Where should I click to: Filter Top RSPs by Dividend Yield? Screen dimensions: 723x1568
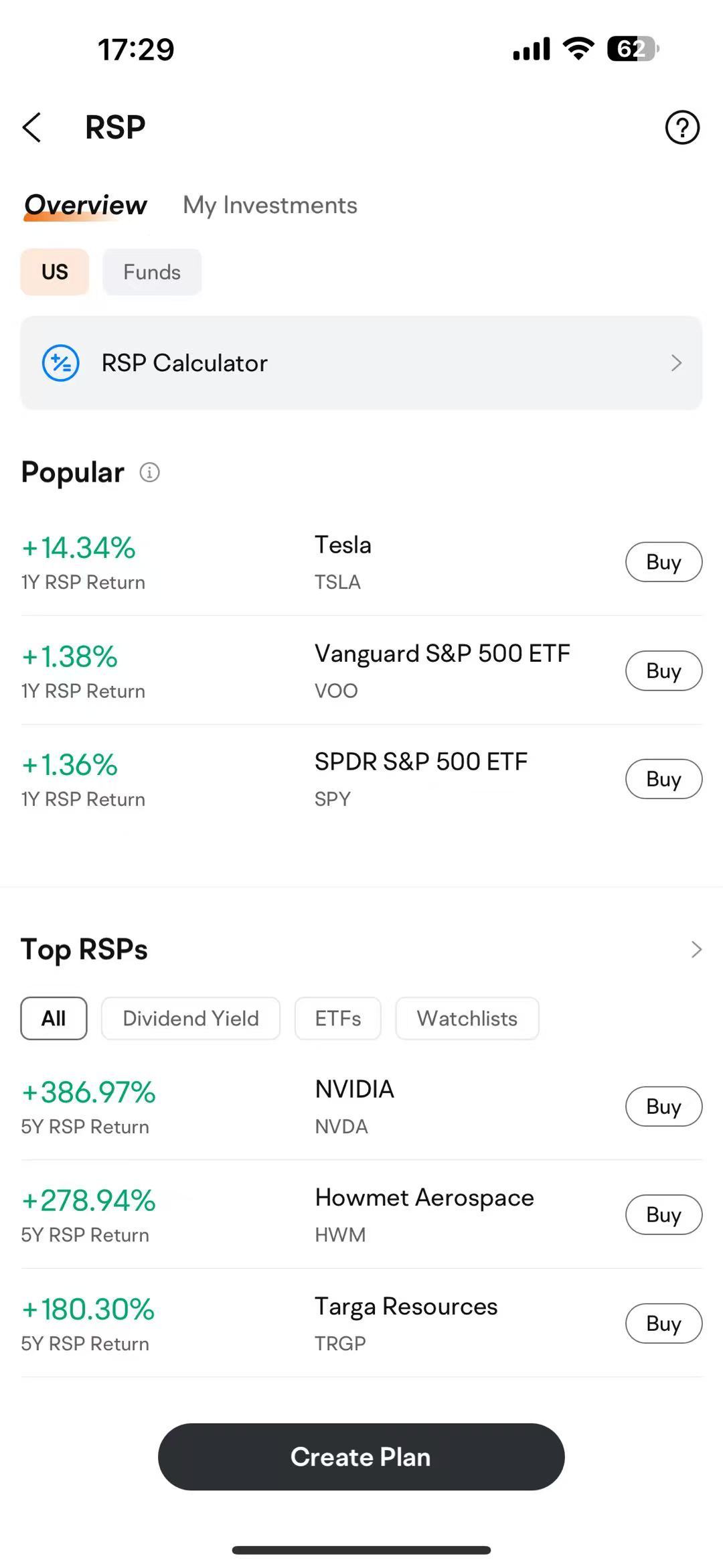pos(191,1019)
